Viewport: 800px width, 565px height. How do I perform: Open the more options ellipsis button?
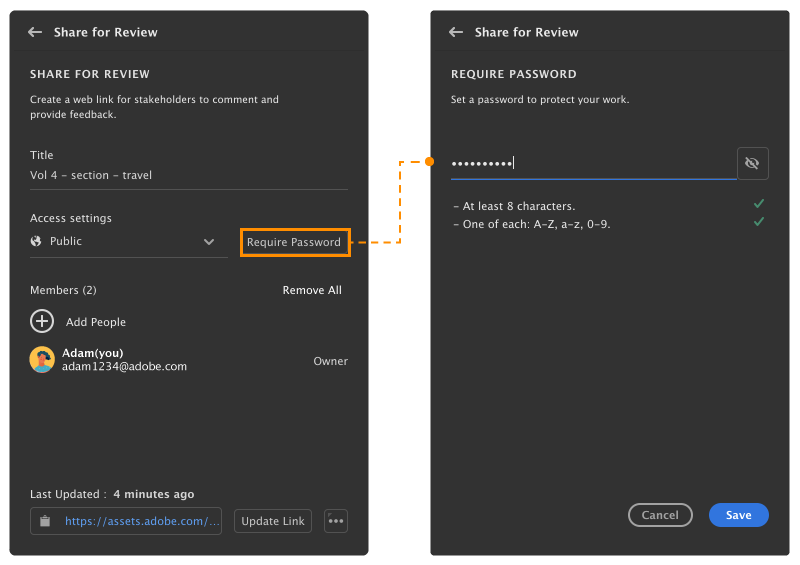(336, 521)
